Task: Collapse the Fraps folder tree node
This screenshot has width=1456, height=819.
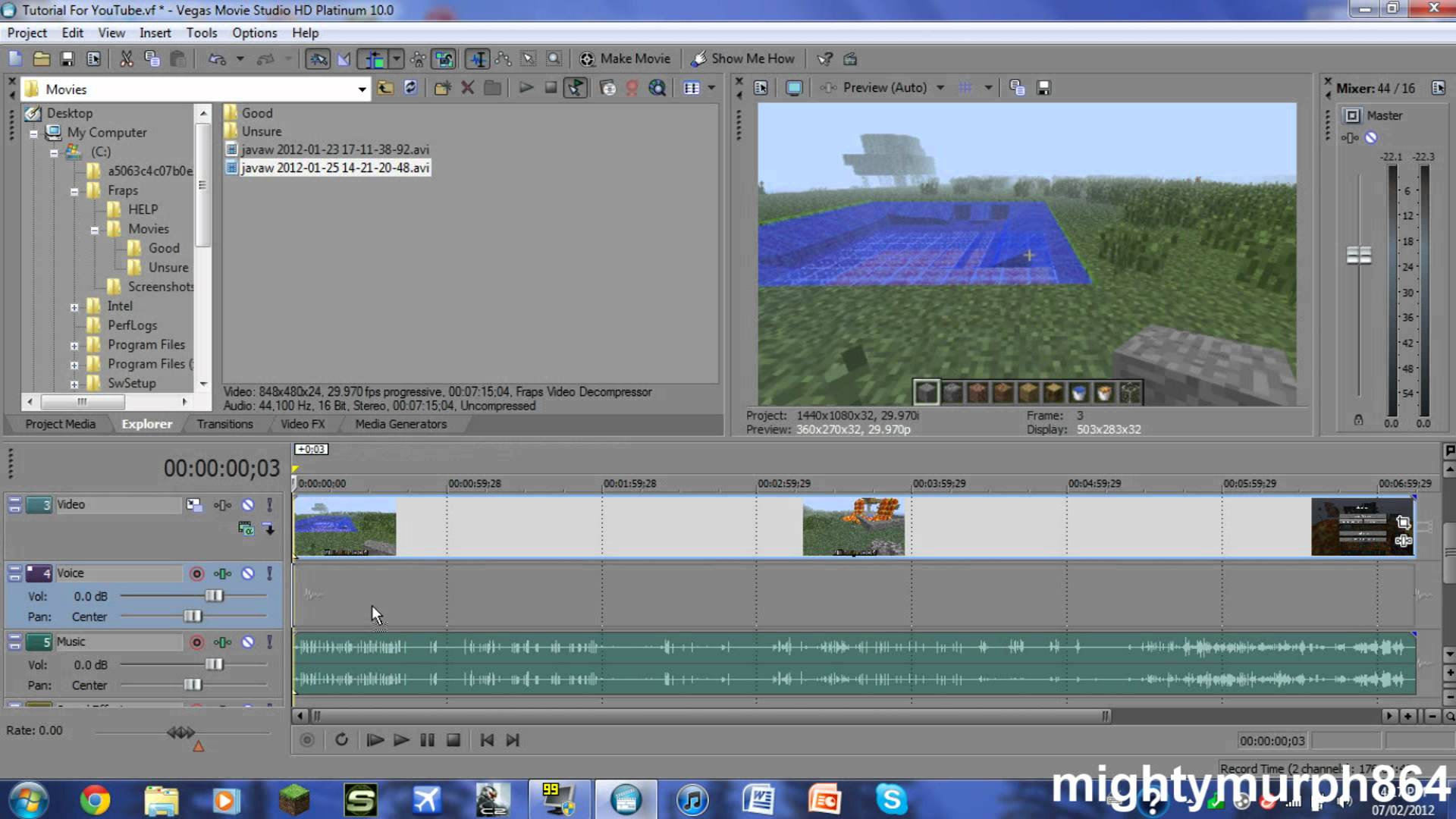Action: click(x=74, y=191)
